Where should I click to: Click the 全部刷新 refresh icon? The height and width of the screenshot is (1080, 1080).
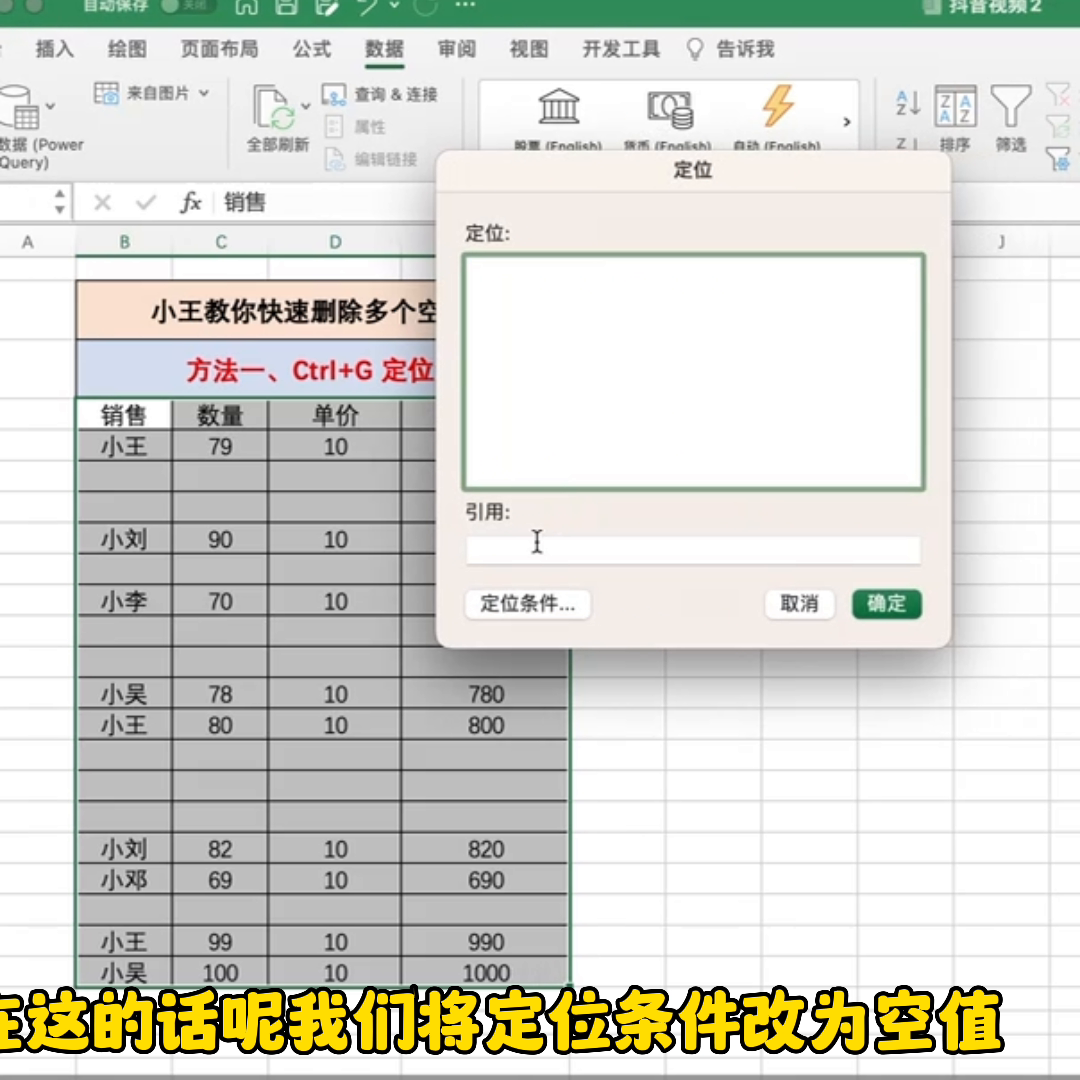272,105
